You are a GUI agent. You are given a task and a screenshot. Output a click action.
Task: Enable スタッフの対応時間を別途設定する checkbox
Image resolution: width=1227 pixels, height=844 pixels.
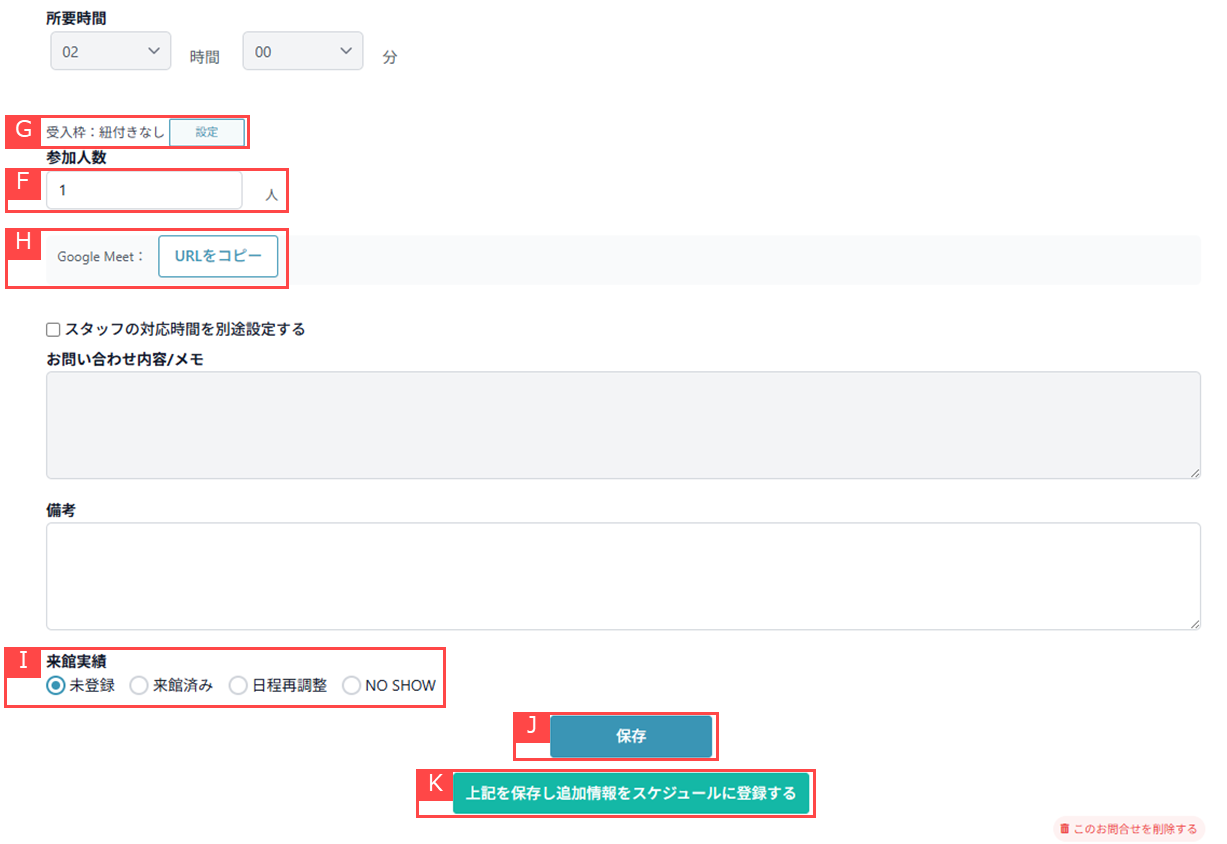click(54, 330)
